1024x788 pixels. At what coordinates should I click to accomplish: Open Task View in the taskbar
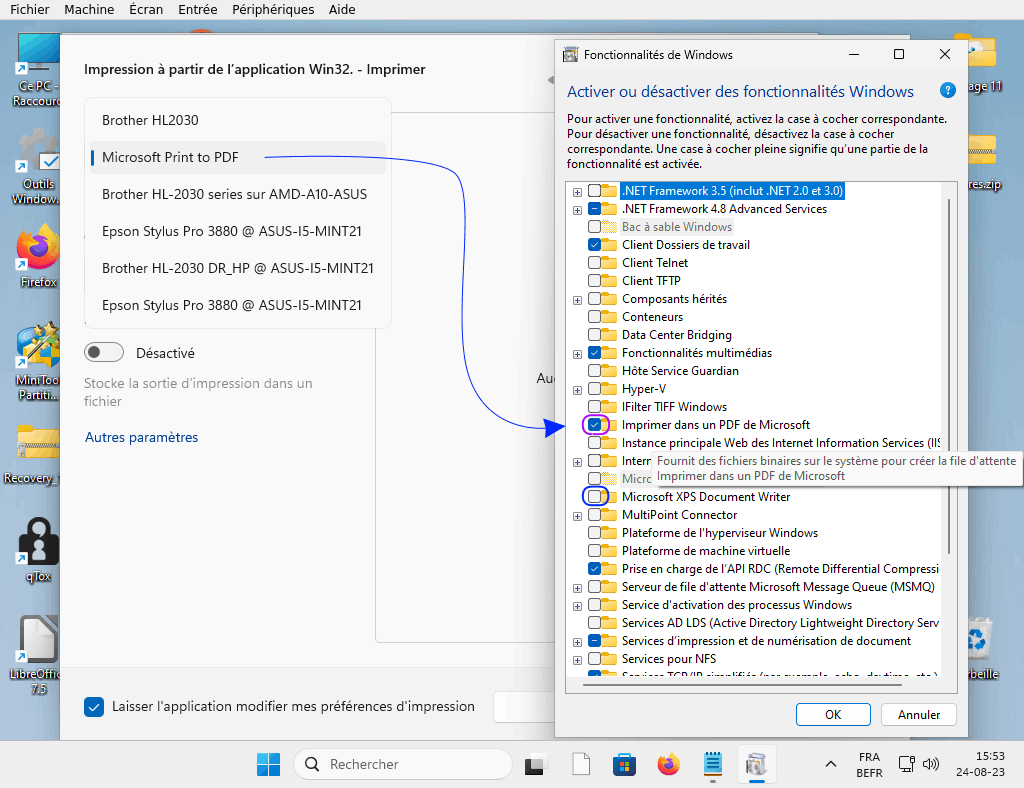(x=536, y=764)
